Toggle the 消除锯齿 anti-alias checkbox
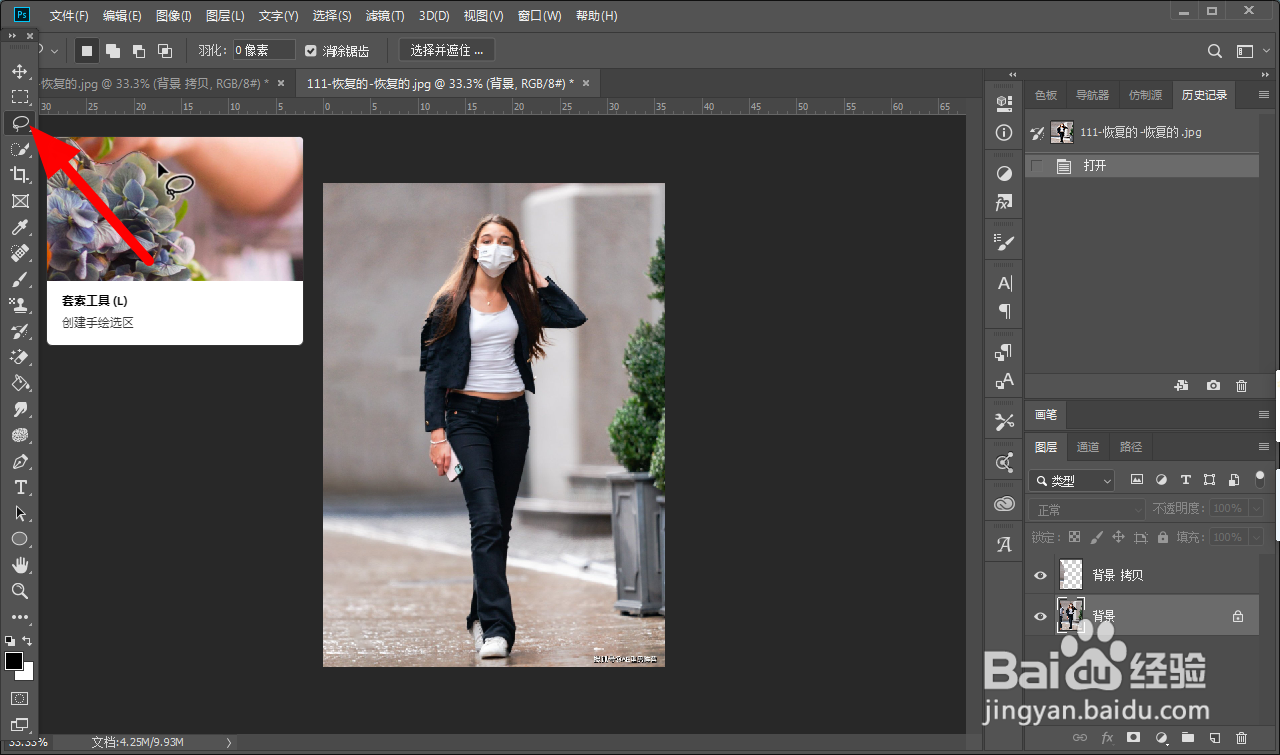The width and height of the screenshot is (1280, 755). [x=311, y=50]
